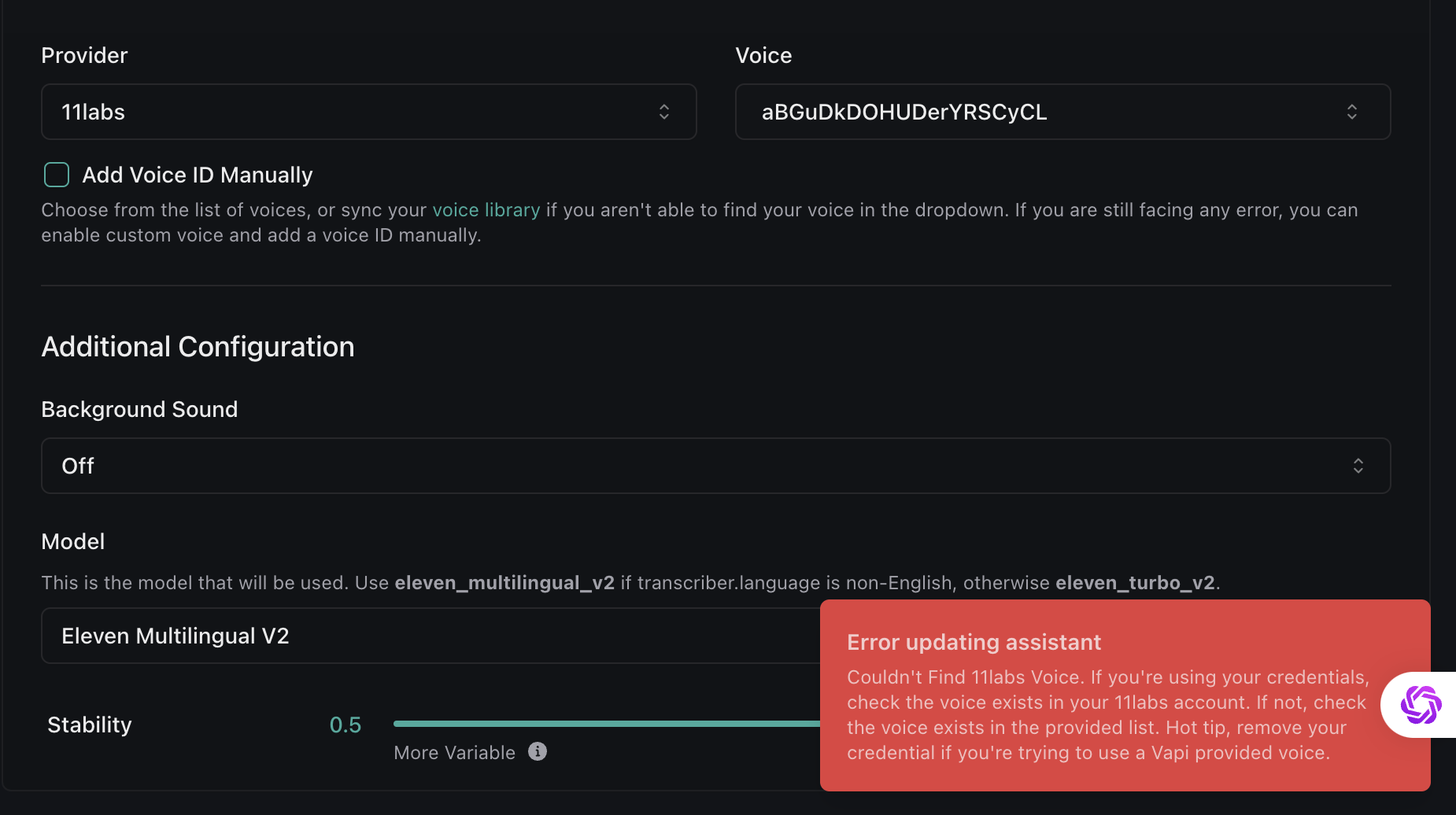This screenshot has height=815, width=1456.
Task: Click the Background Sound label
Action: pyautogui.click(x=139, y=409)
